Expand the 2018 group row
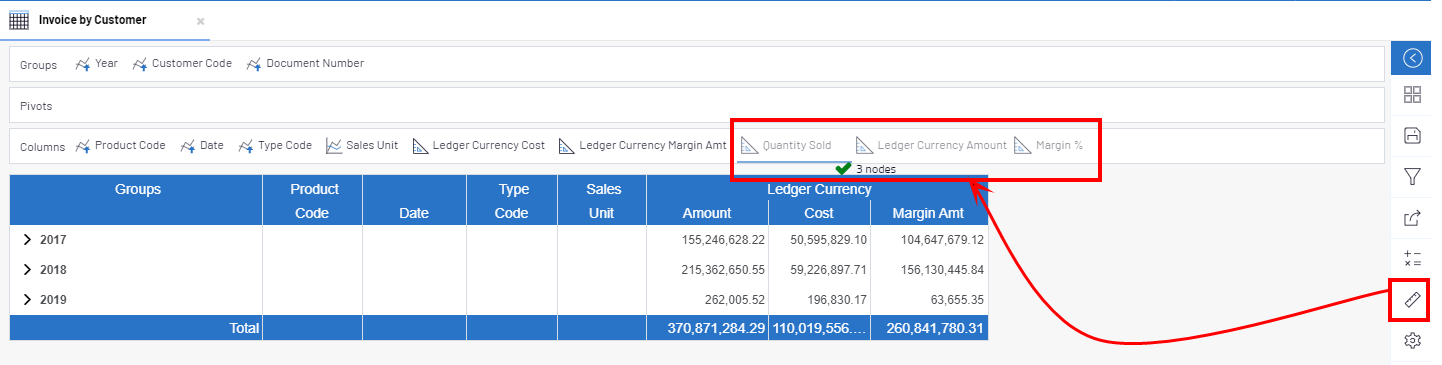The height and width of the screenshot is (365, 1442). coord(28,270)
